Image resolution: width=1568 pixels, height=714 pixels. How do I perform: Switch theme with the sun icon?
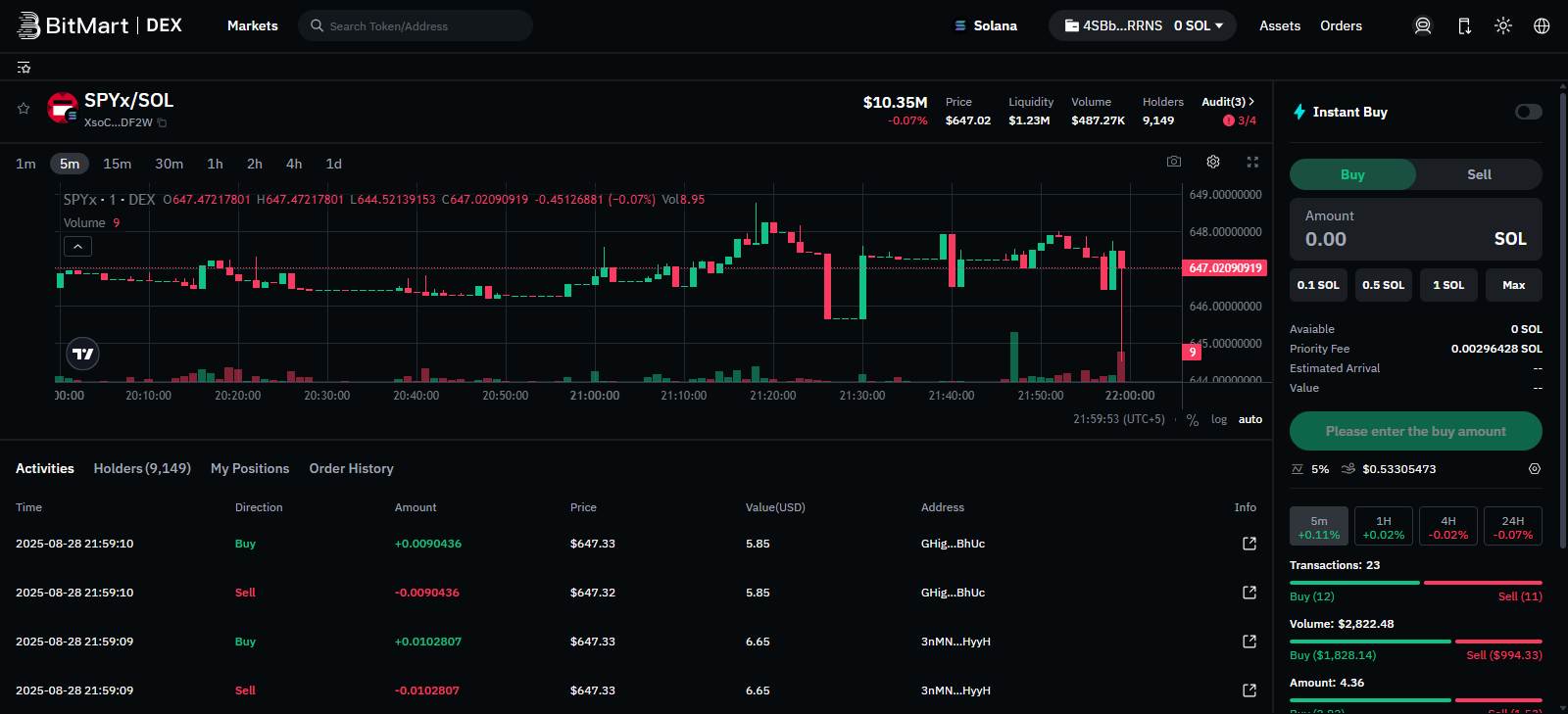pyautogui.click(x=1503, y=26)
